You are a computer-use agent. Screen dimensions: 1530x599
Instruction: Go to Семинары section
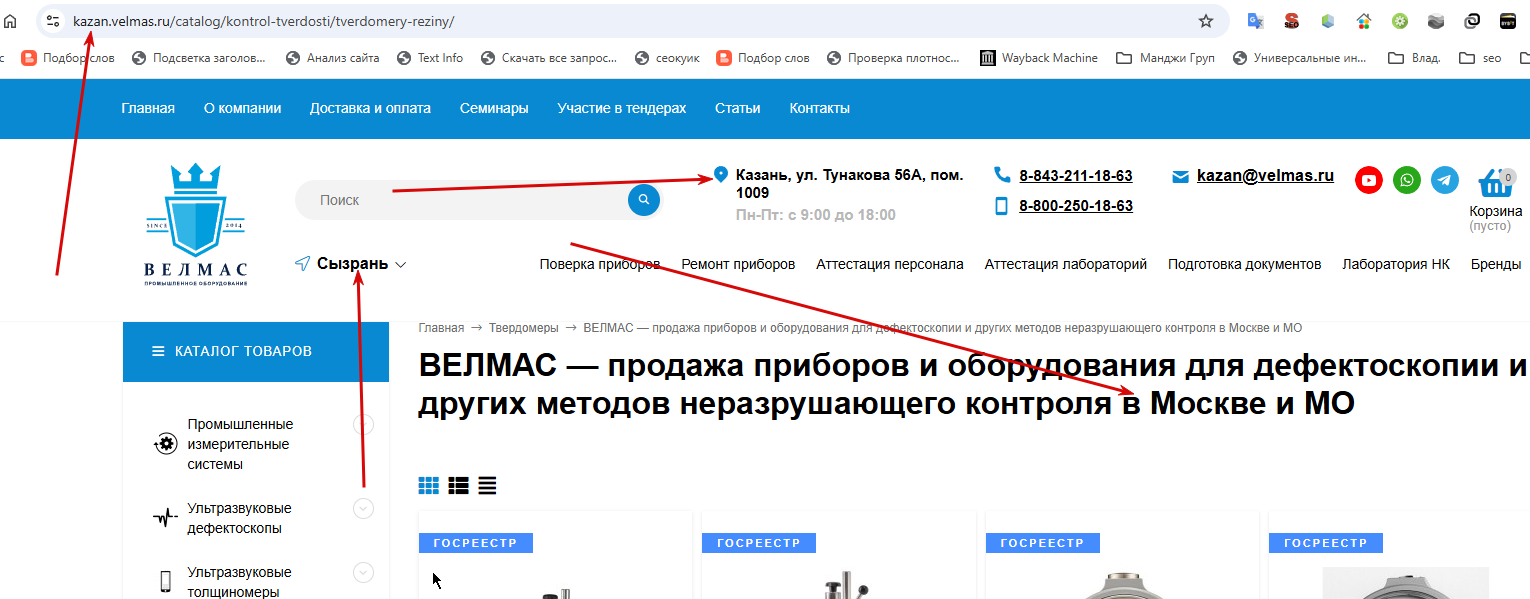click(x=494, y=108)
